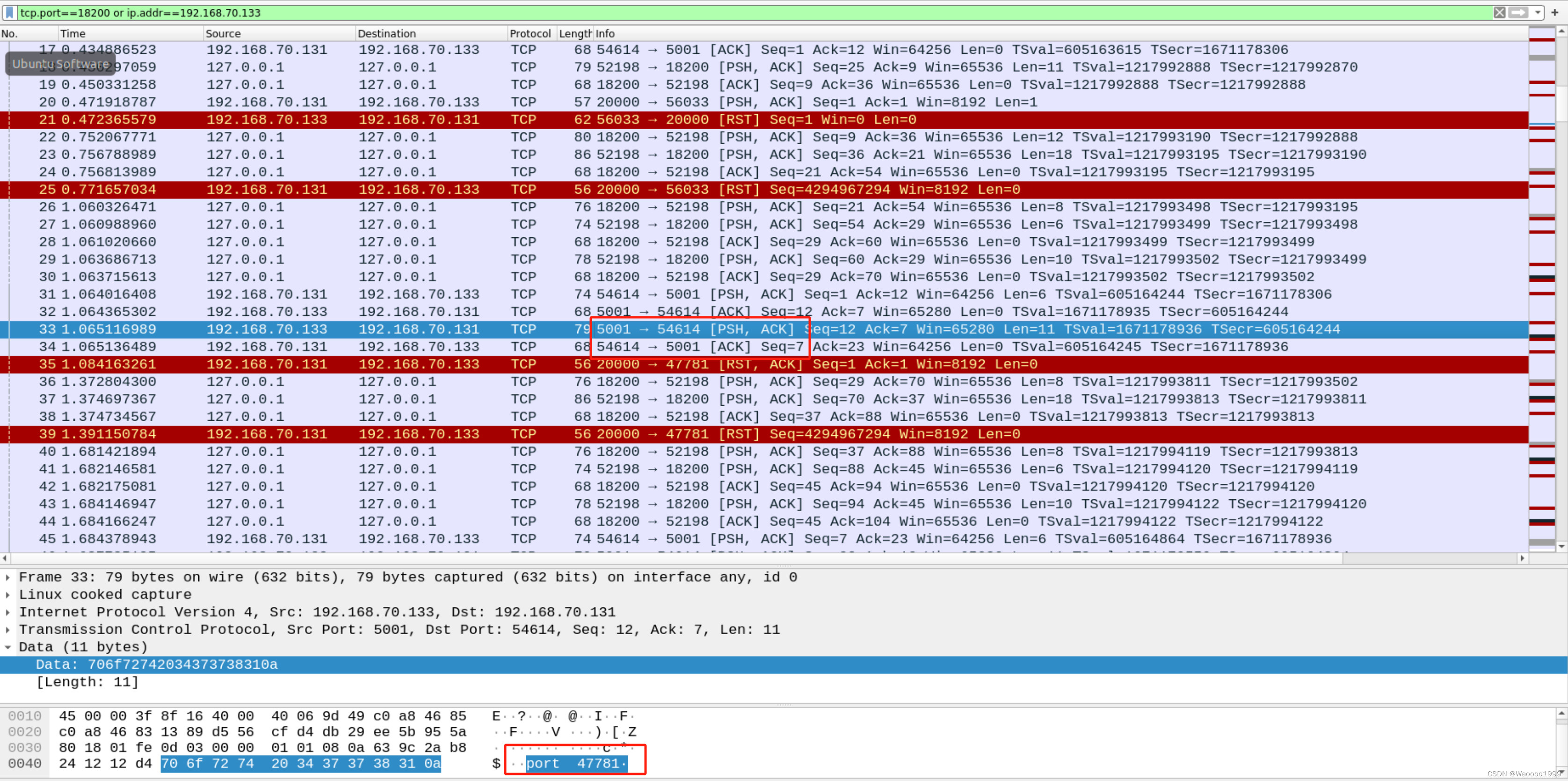The width and height of the screenshot is (1568, 781).
Task: Select packet 45 at time 1.684378943
Action: click(764, 540)
